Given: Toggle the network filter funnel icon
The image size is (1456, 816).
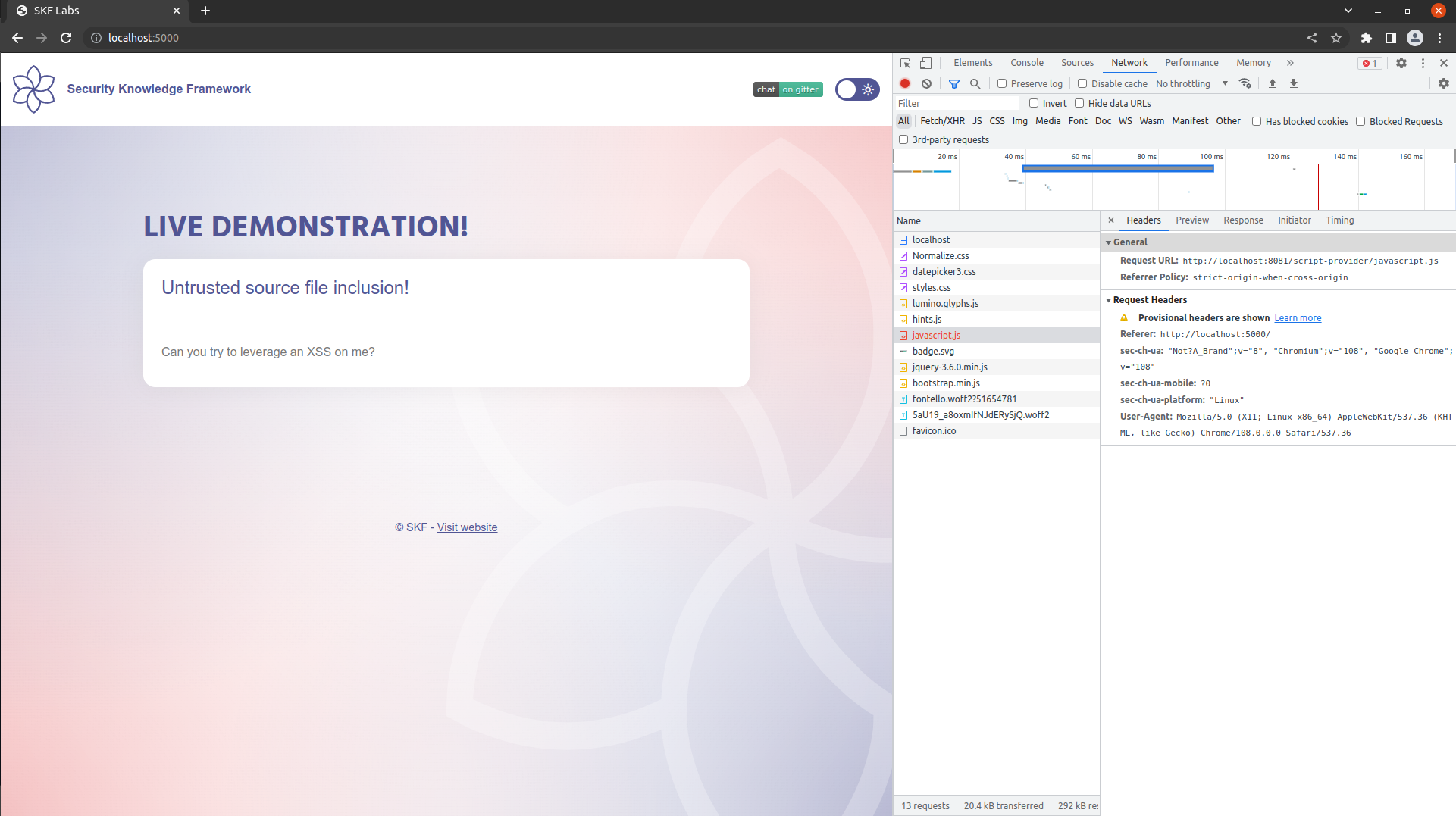Looking at the screenshot, I should click(954, 83).
